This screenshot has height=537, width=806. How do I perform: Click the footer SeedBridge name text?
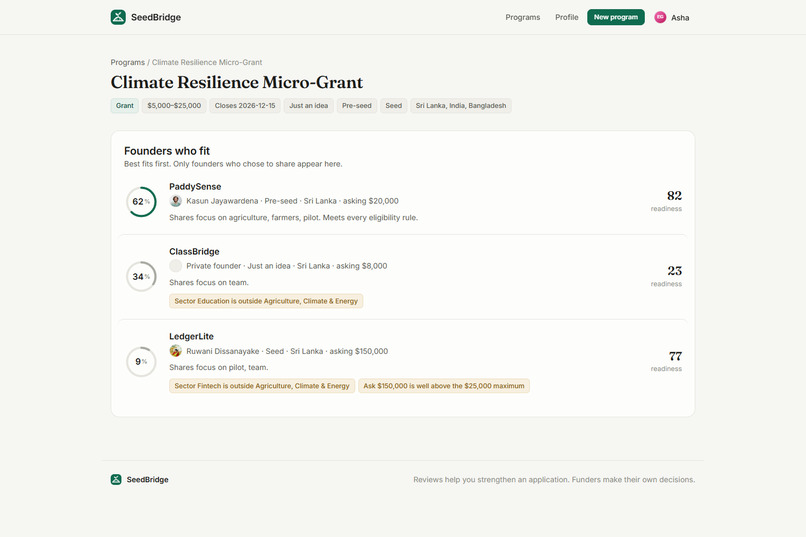point(148,479)
